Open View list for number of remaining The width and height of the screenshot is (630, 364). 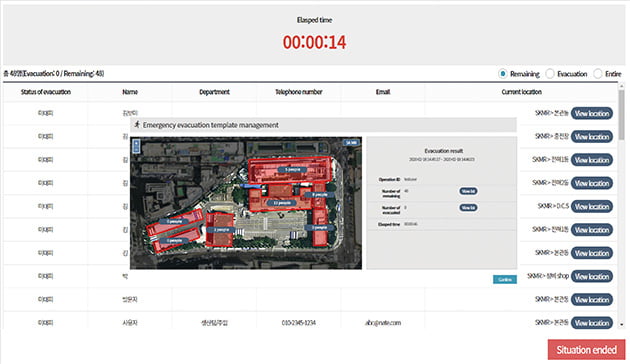tap(468, 191)
